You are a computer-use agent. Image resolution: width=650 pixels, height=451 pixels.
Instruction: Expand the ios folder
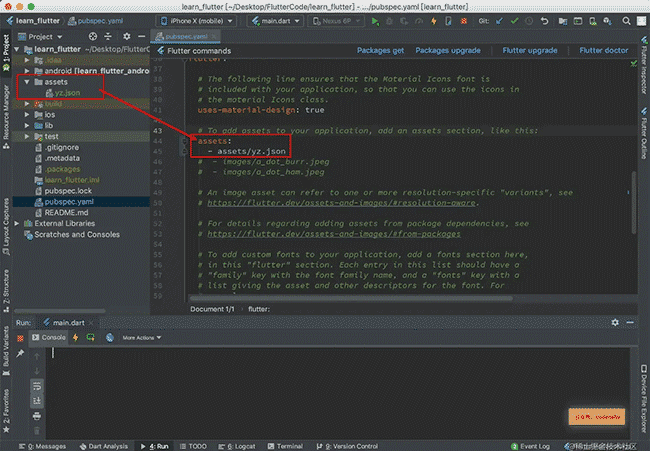click(x=27, y=114)
